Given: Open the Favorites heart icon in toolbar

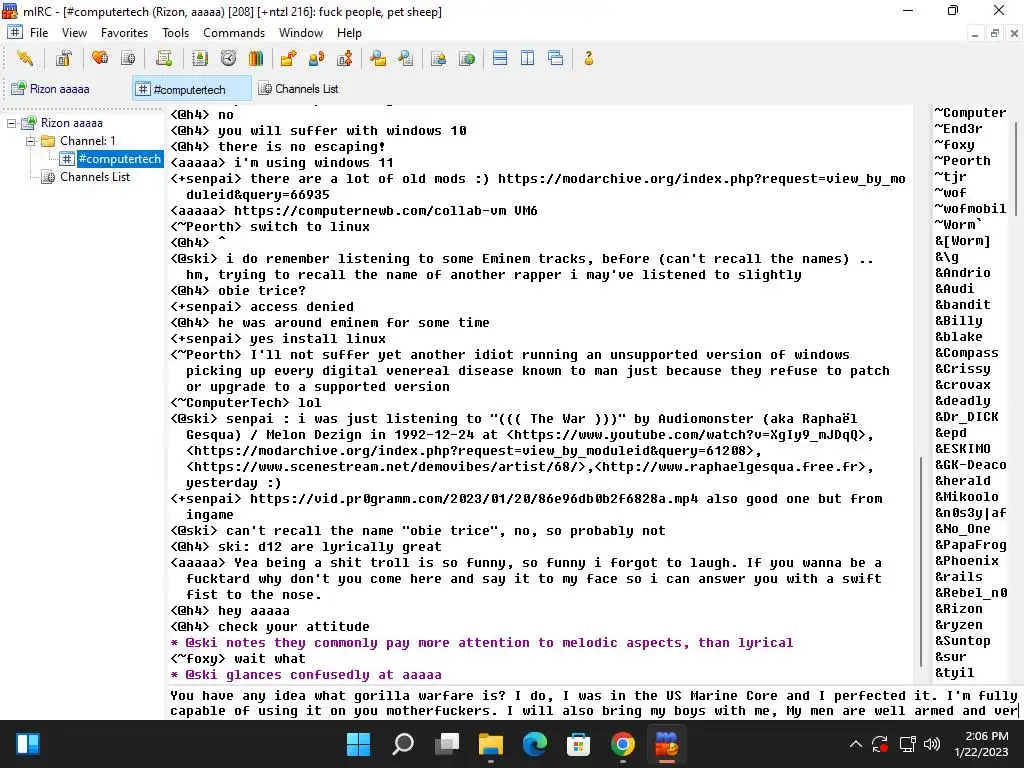Looking at the screenshot, I should [x=100, y=59].
